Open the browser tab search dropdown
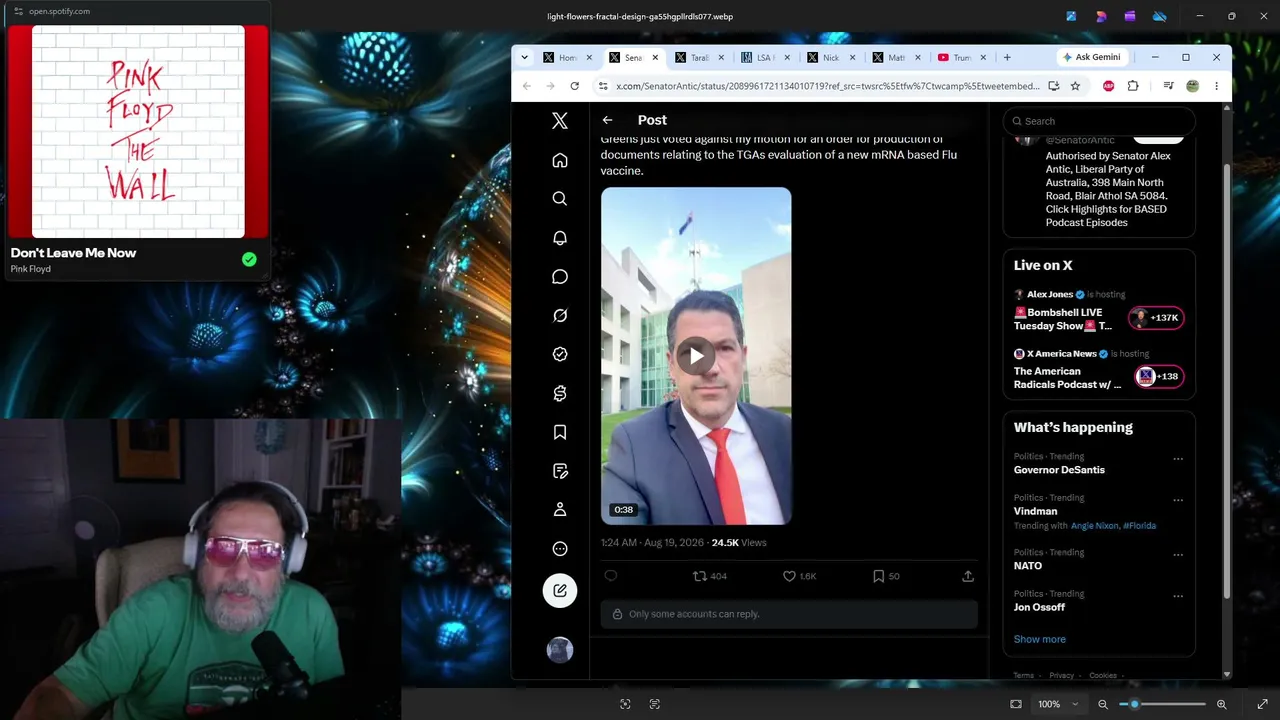The image size is (1280, 720). 524,57
